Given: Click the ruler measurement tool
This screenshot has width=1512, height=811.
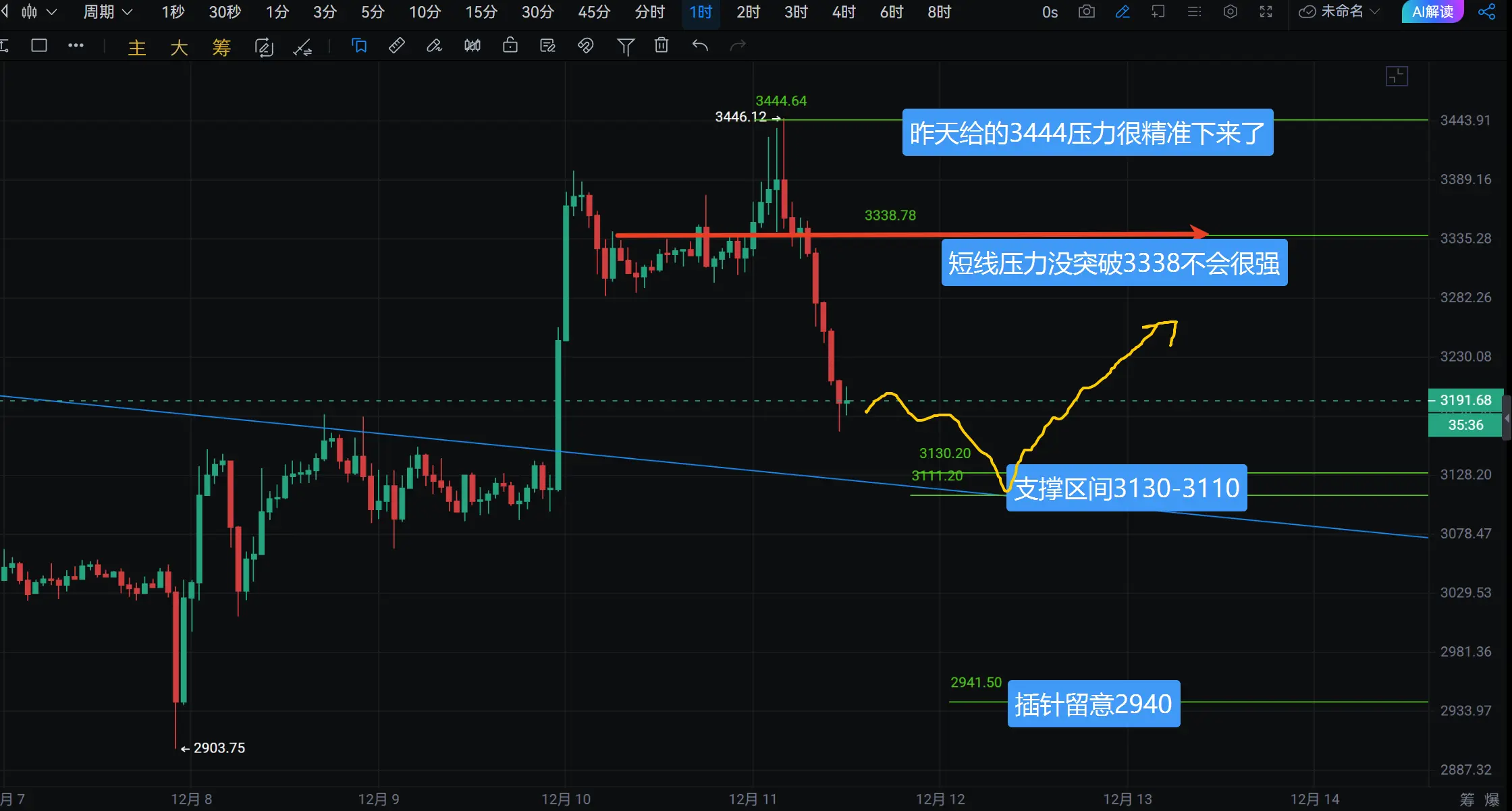Looking at the screenshot, I should (397, 45).
